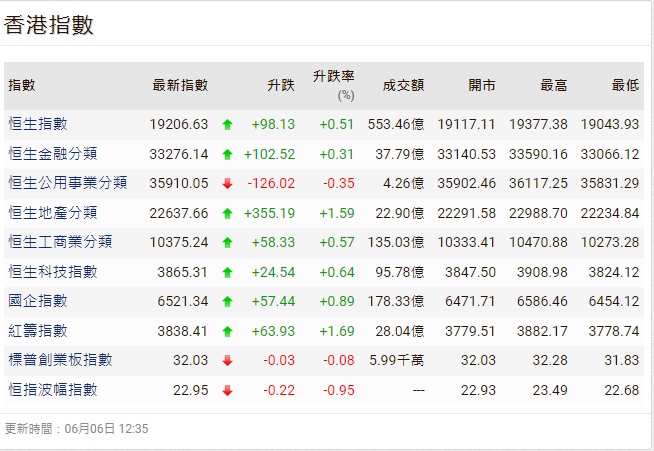Open the 恒生公用事業分類 index link
Screen dimensions: 654x451
[x=68, y=183]
